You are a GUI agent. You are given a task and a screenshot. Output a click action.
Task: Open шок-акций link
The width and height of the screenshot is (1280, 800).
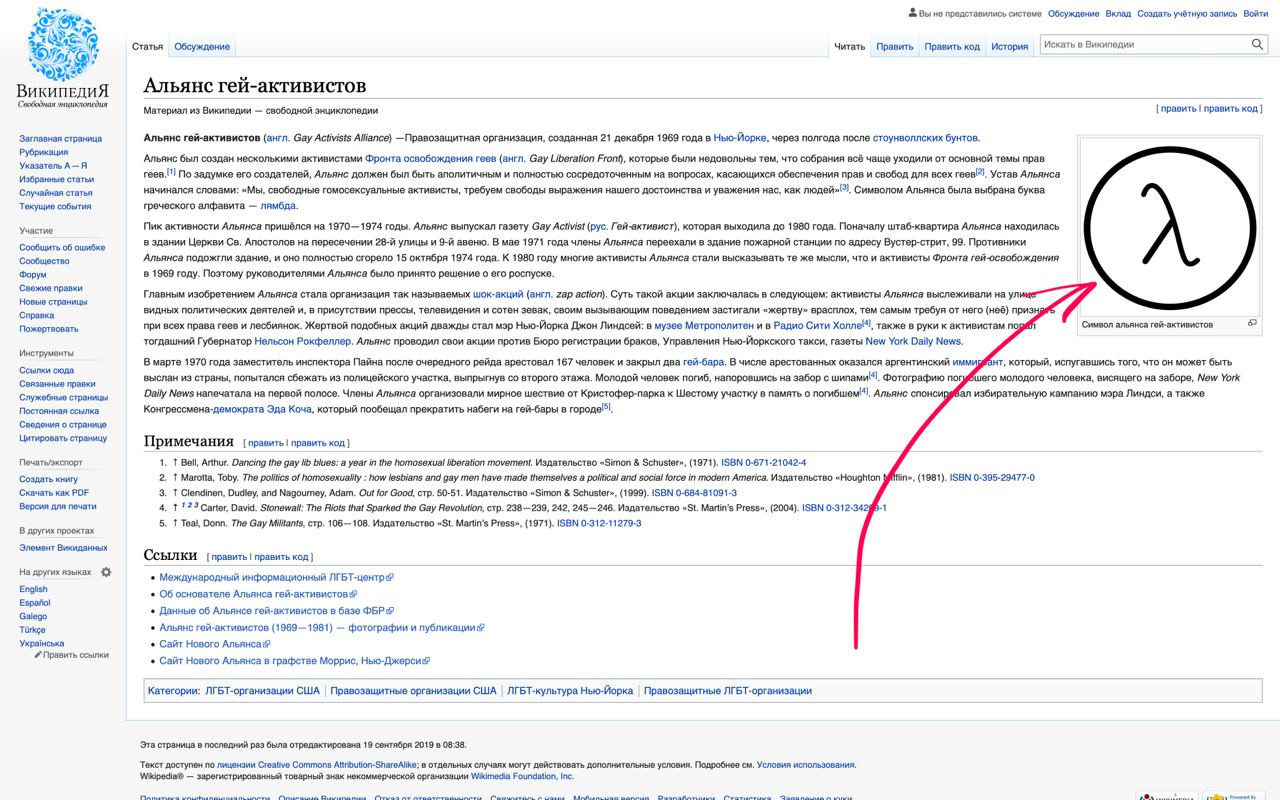click(498, 294)
